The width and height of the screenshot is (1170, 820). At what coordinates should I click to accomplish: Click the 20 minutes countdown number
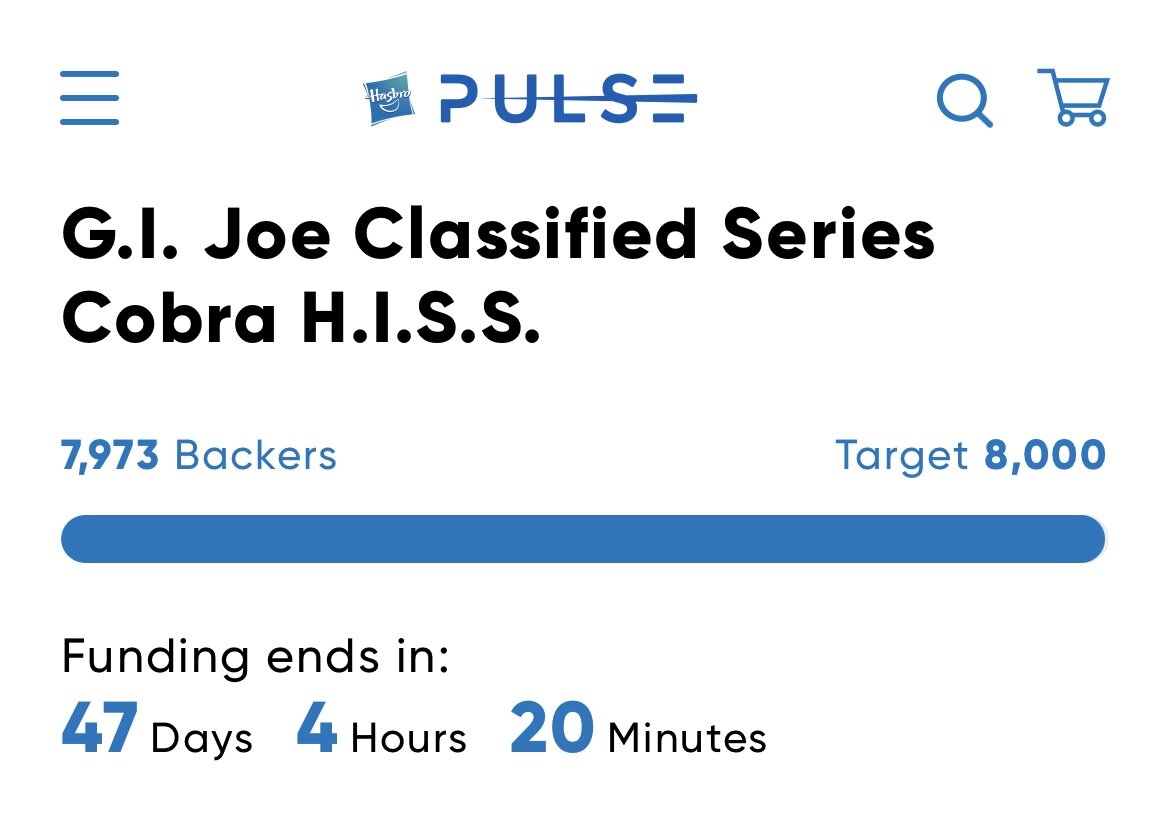coord(552,727)
